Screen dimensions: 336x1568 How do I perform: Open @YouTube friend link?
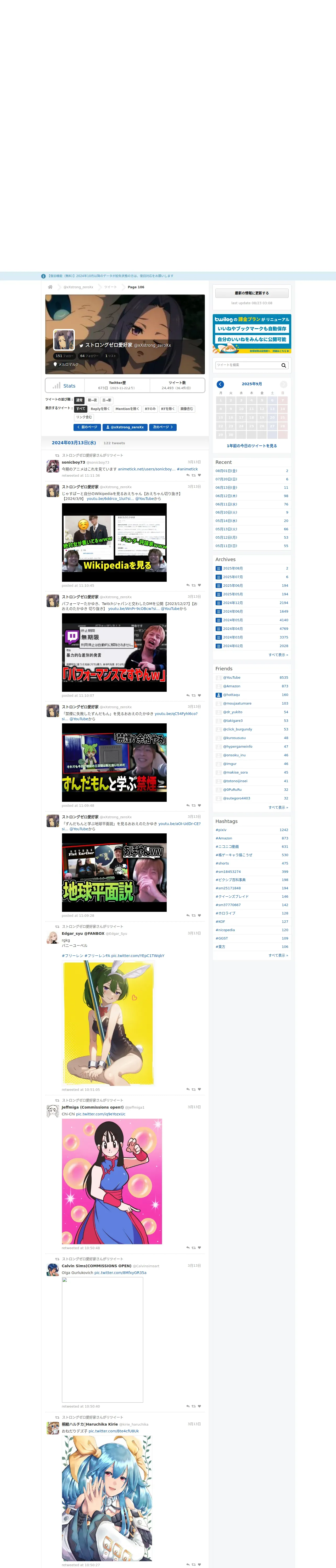232,677
